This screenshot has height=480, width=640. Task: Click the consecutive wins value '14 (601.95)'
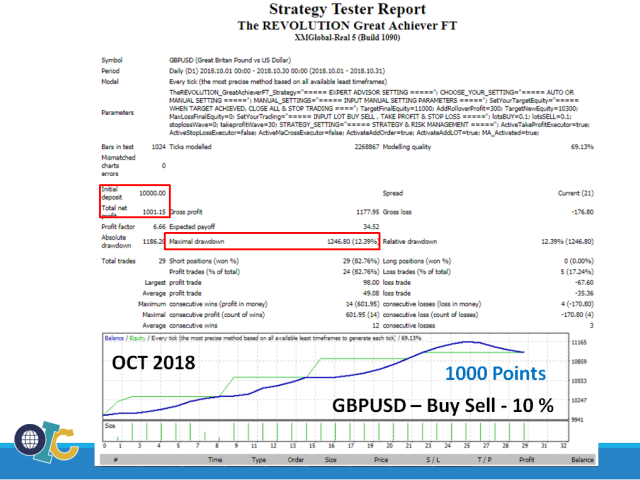click(362, 304)
